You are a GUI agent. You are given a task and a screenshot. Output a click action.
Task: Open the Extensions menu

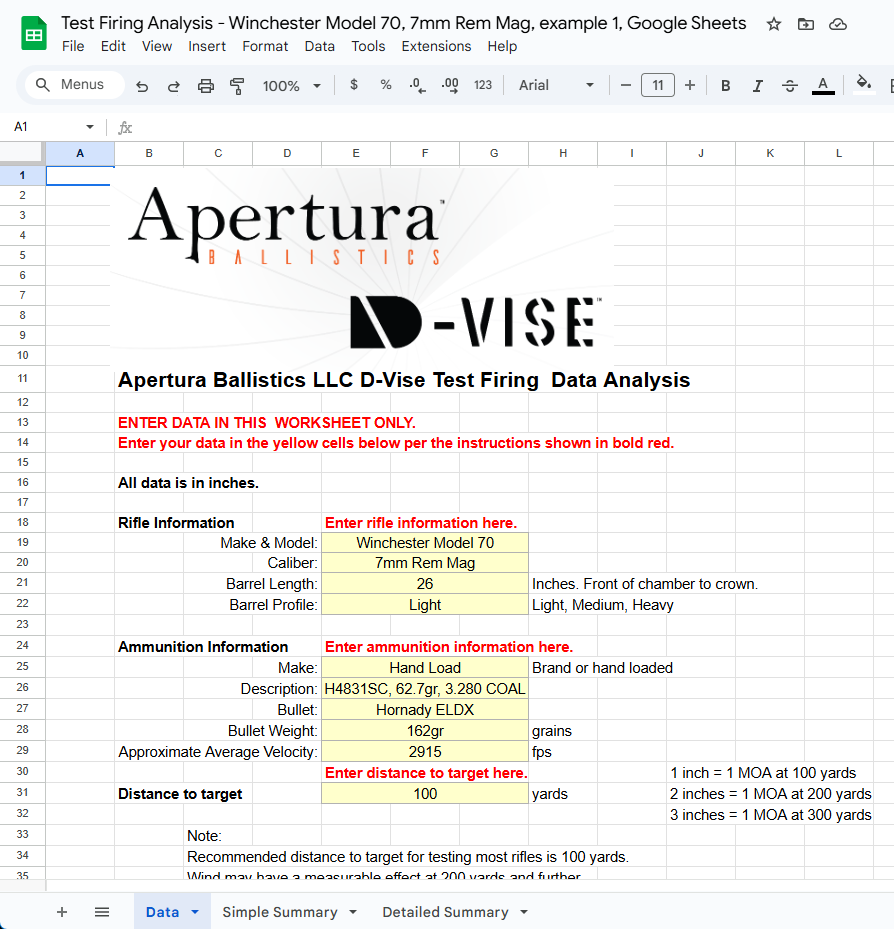[436, 46]
